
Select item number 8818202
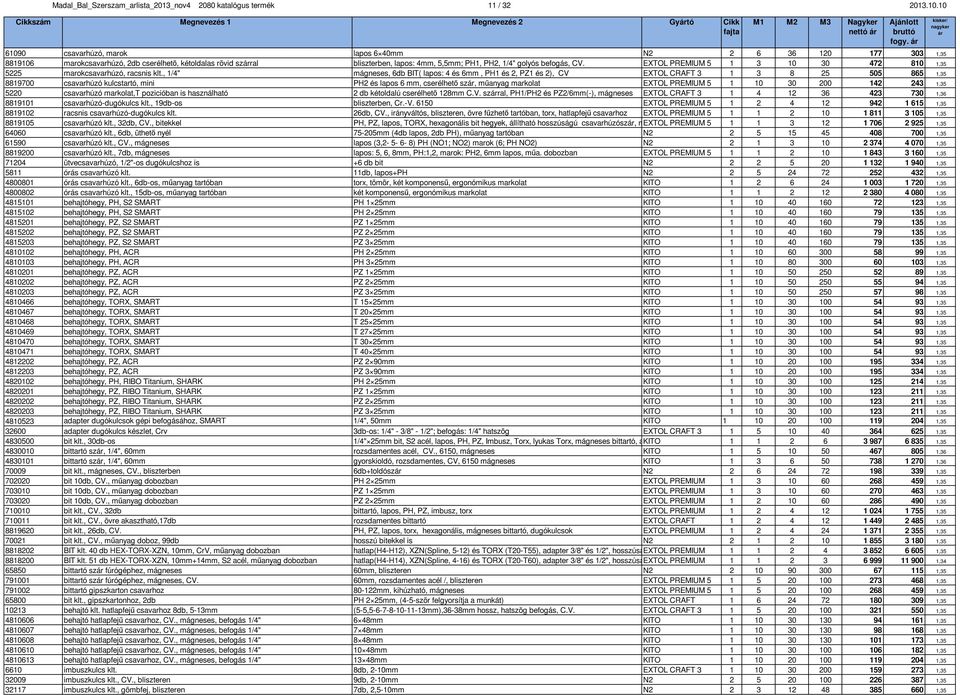[x=20, y=550]
